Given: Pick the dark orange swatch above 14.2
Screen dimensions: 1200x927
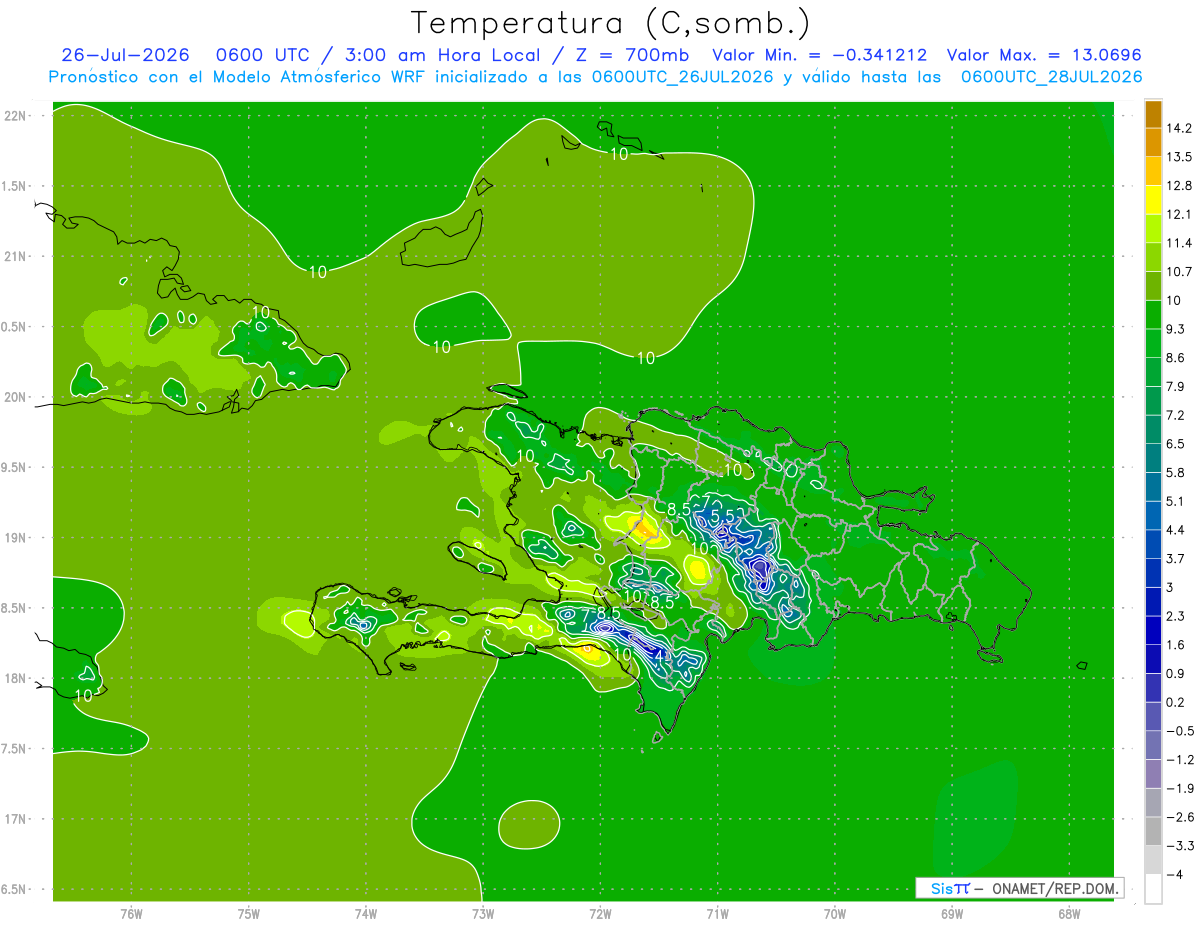Looking at the screenshot, I should (x=1153, y=113).
